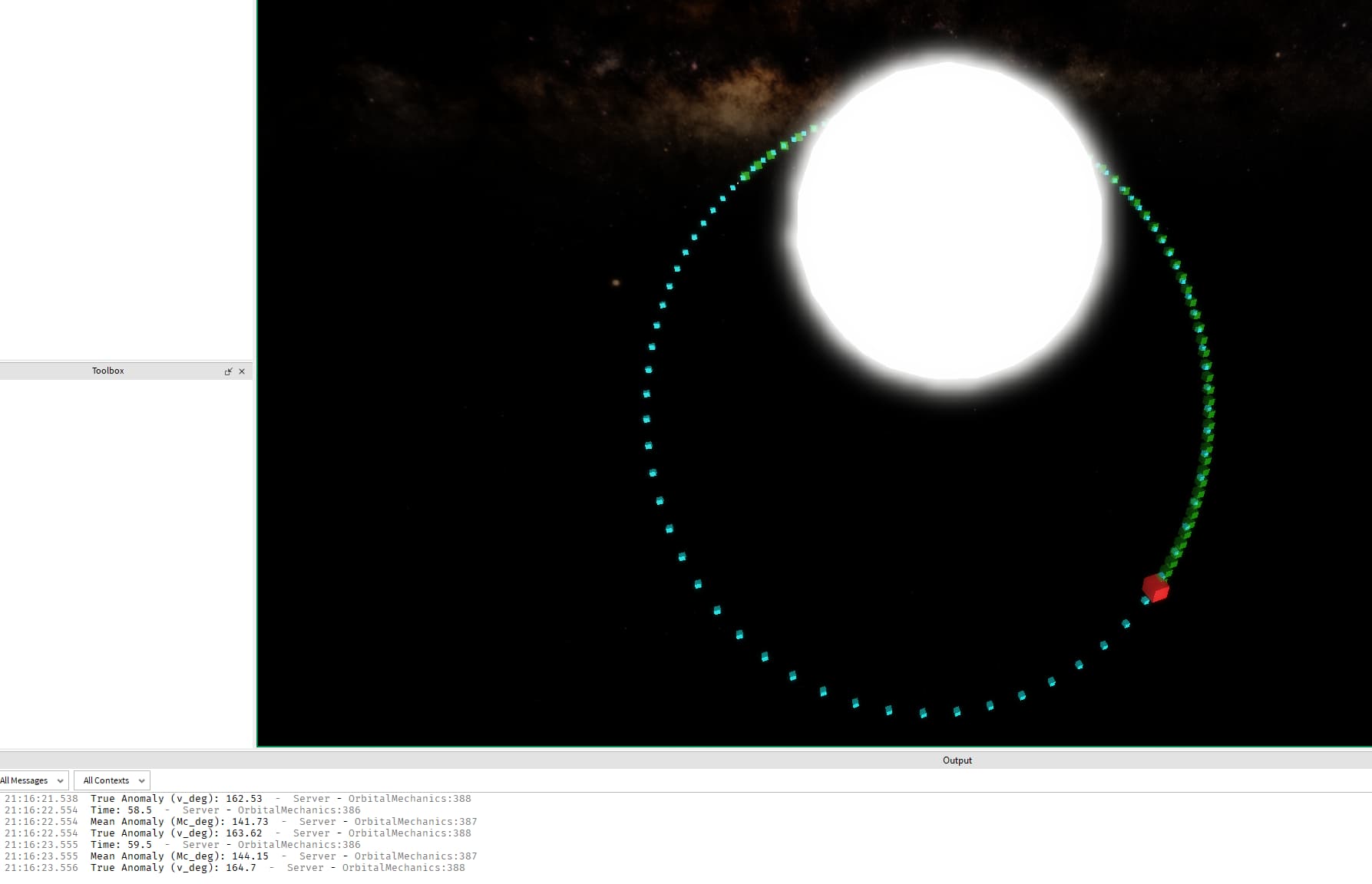Click the Toolbox panel title

108,371
